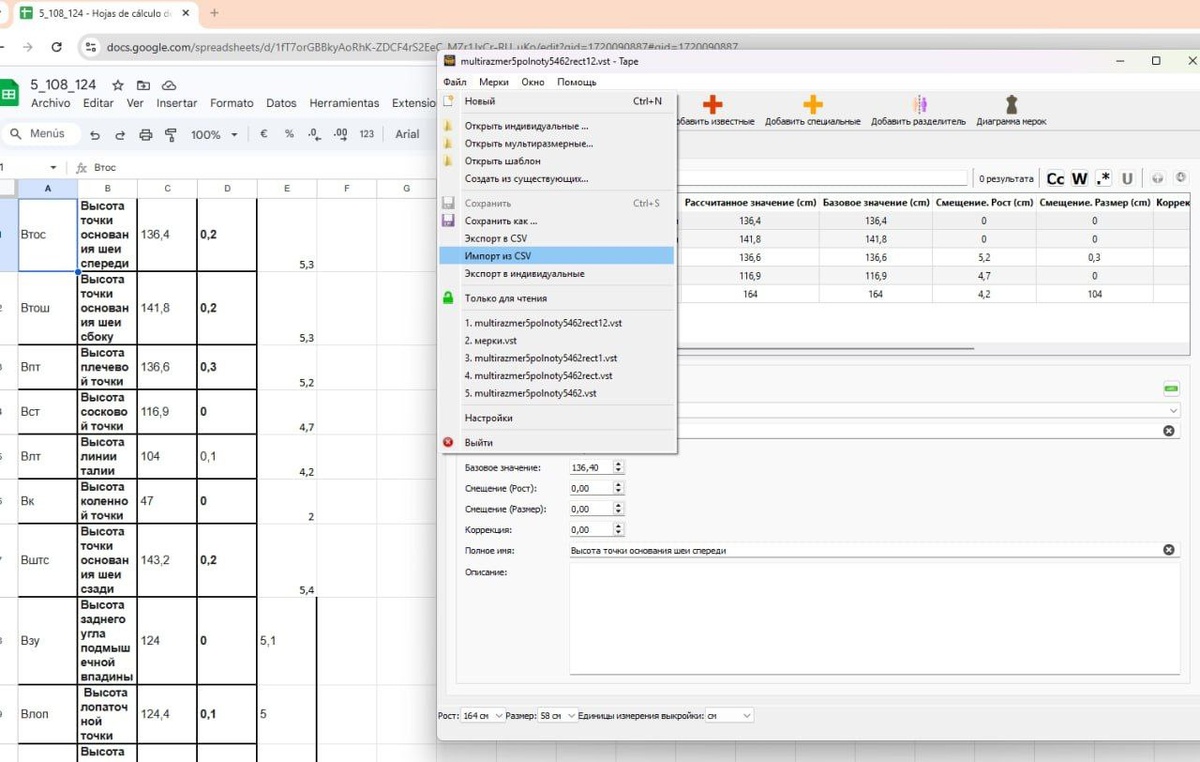Clear the name field X above Base value
The height and width of the screenshot is (762, 1200).
pos(1168,430)
